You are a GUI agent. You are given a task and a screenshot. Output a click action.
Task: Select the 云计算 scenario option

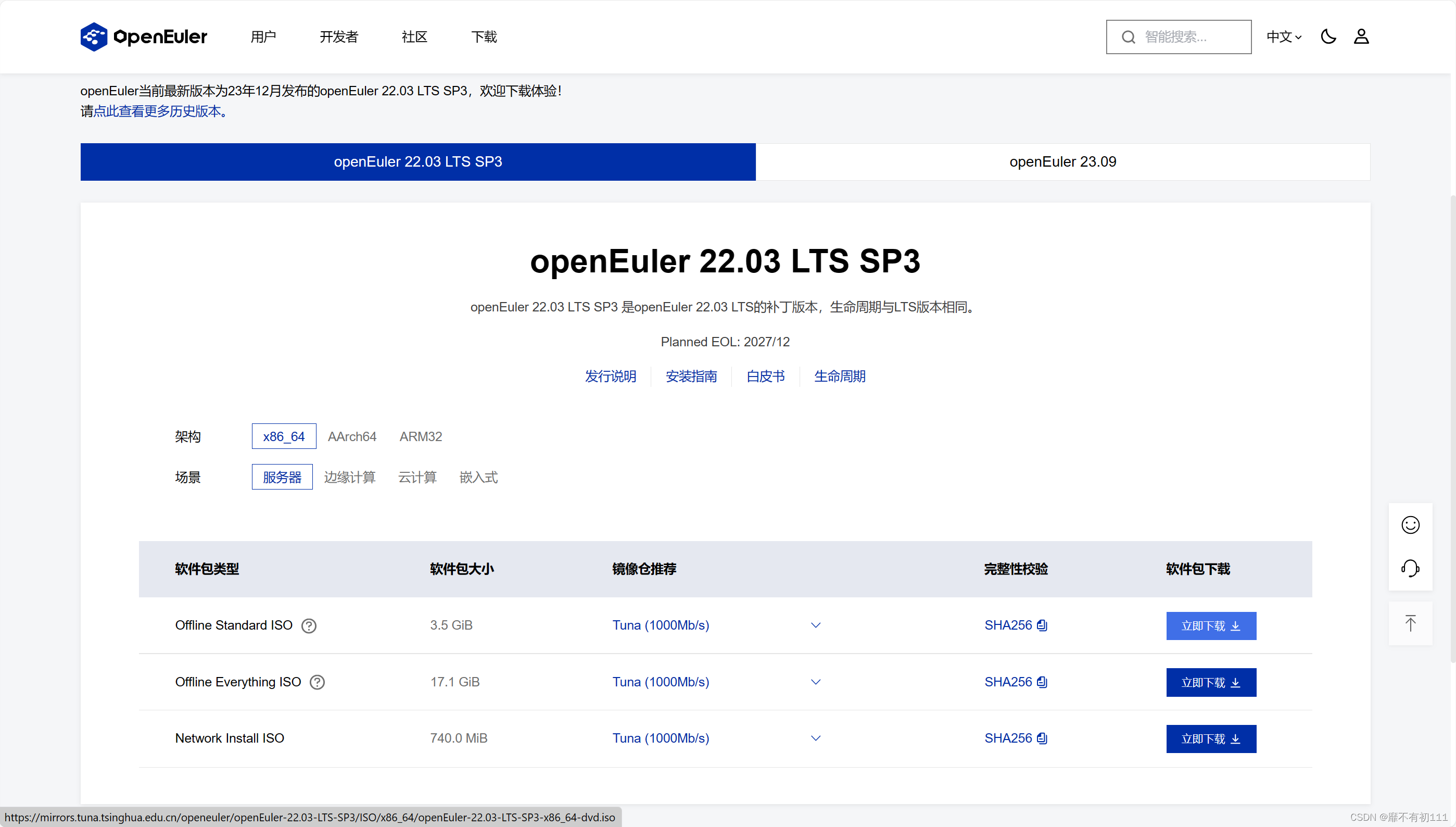(x=417, y=478)
